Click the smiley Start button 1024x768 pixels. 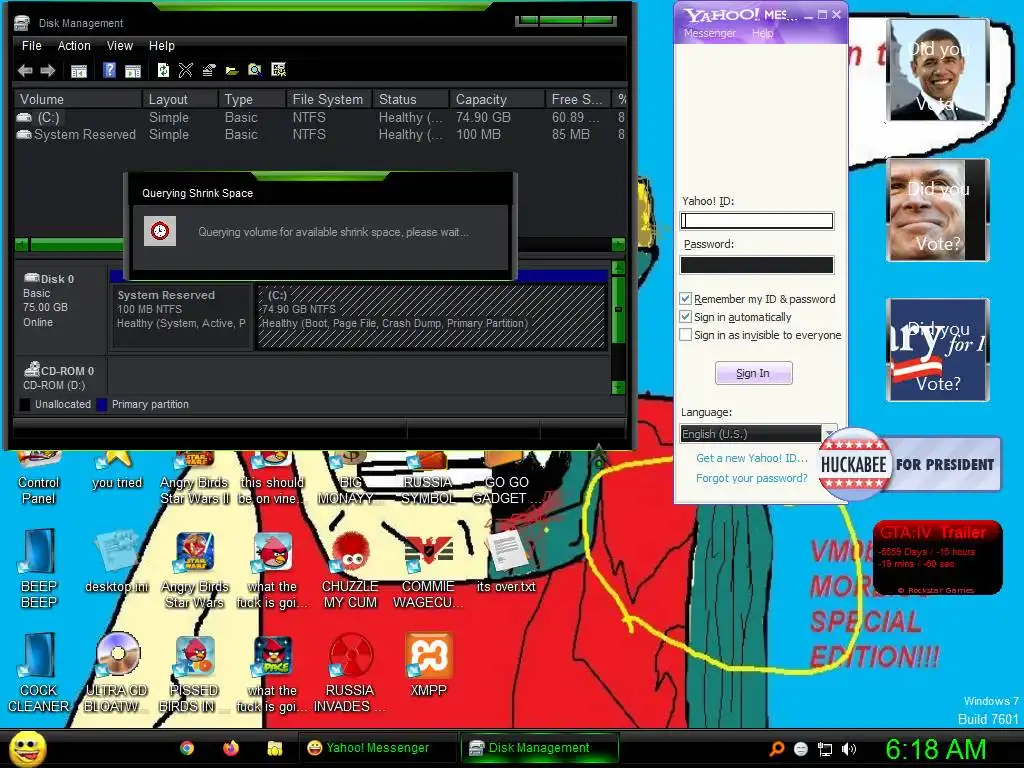click(x=27, y=748)
